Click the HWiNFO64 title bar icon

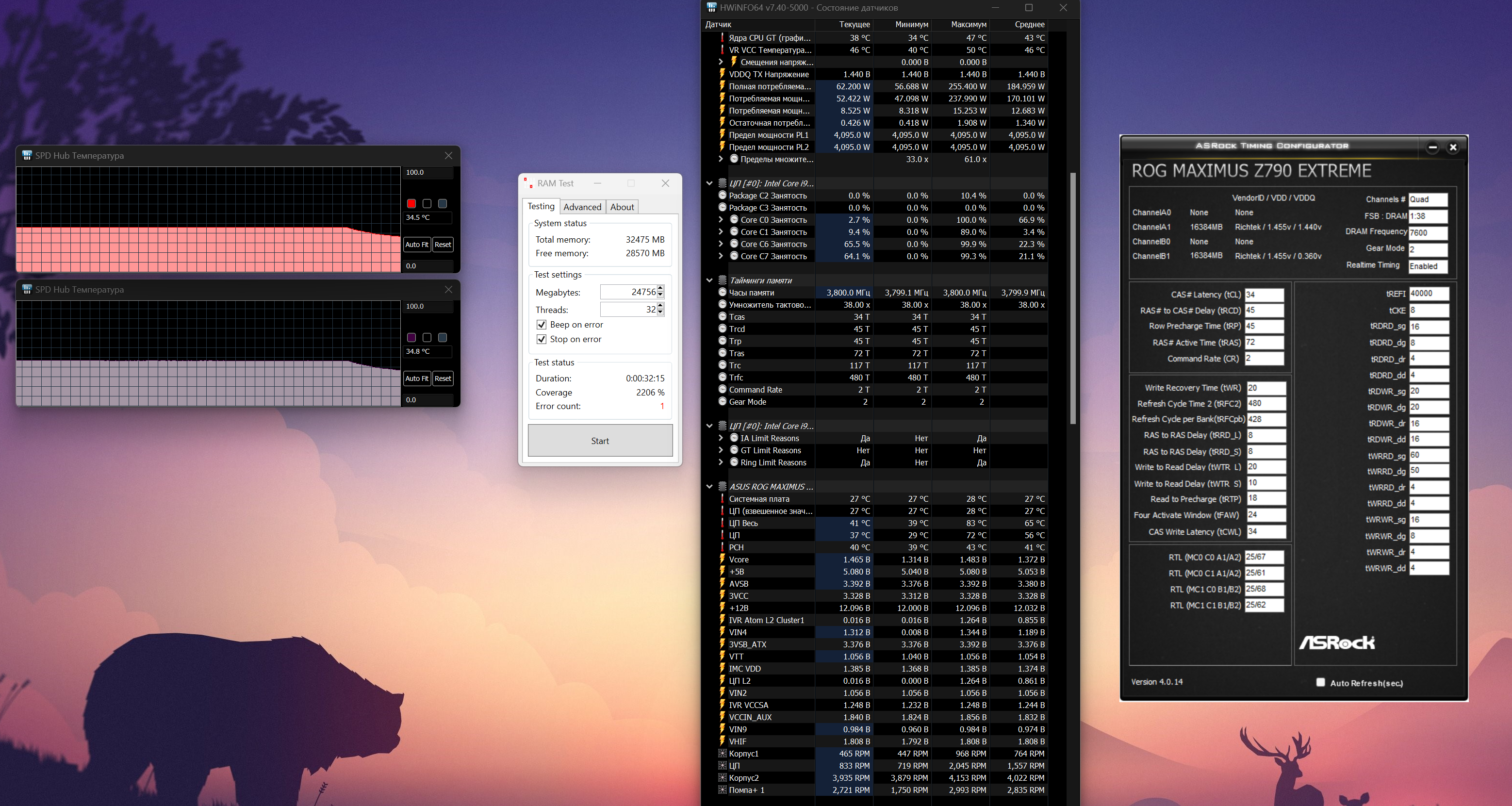[x=711, y=8]
